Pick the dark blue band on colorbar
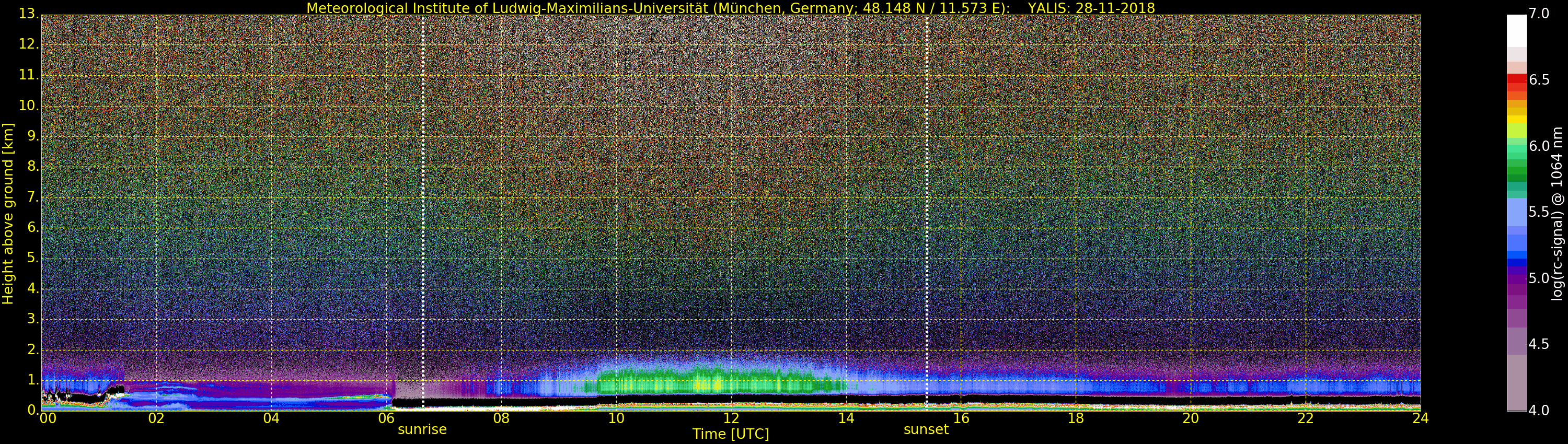The image size is (1568, 444). (x=1516, y=263)
